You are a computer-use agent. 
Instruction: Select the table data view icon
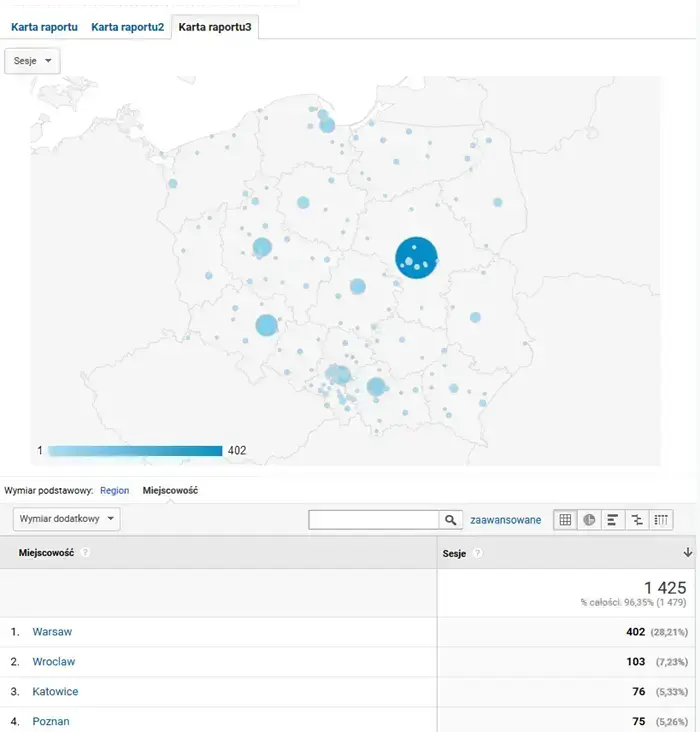(565, 520)
